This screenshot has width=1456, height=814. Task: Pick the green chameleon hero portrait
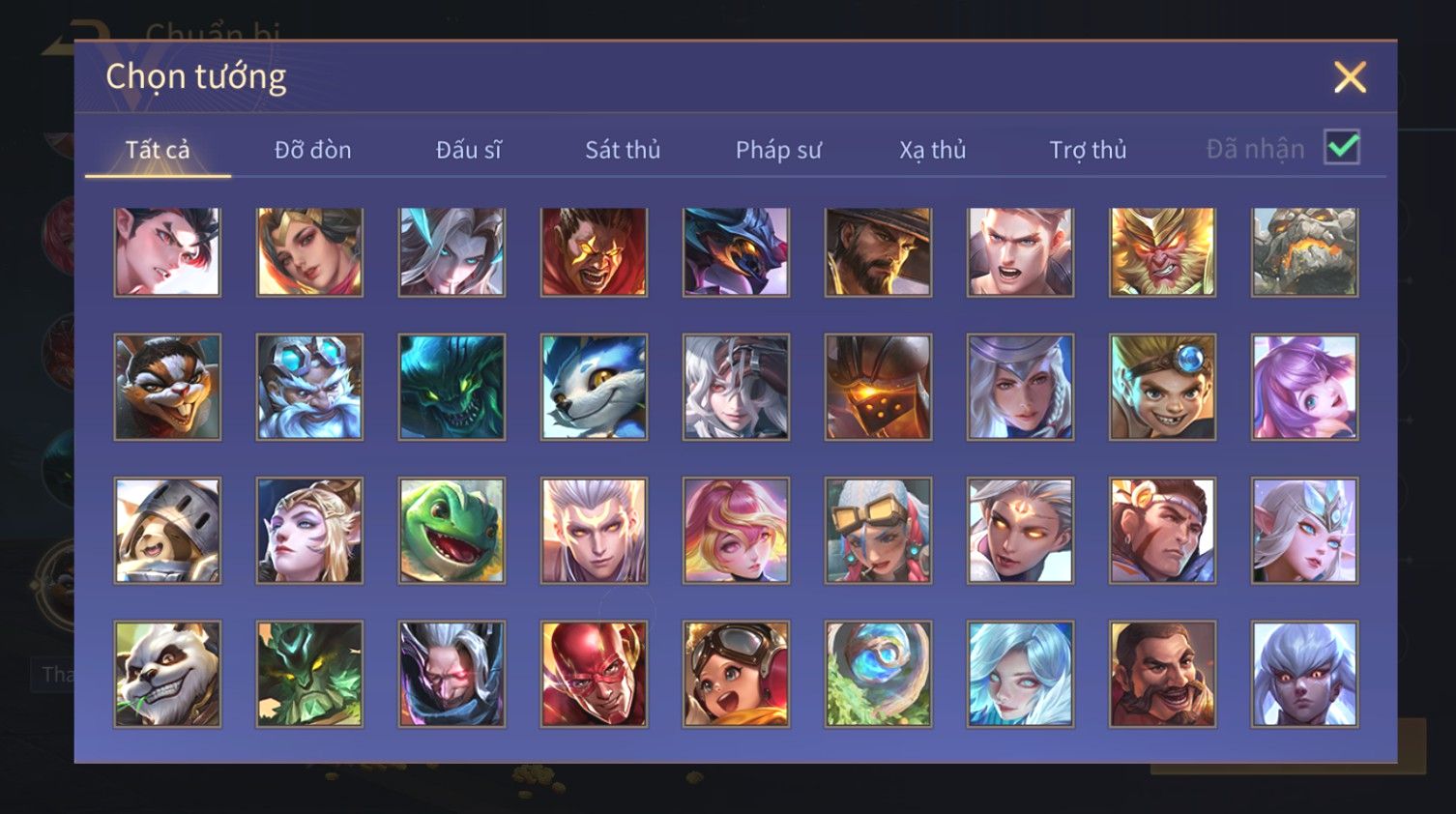[x=451, y=531]
